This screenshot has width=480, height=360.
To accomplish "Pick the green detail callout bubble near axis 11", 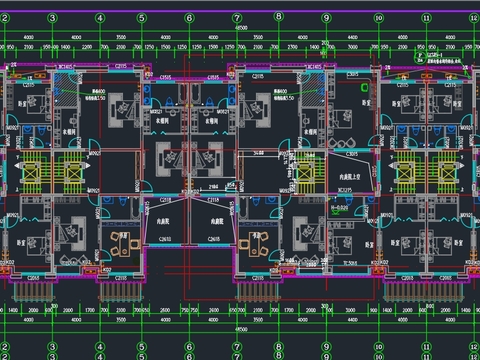I will point(420,57).
